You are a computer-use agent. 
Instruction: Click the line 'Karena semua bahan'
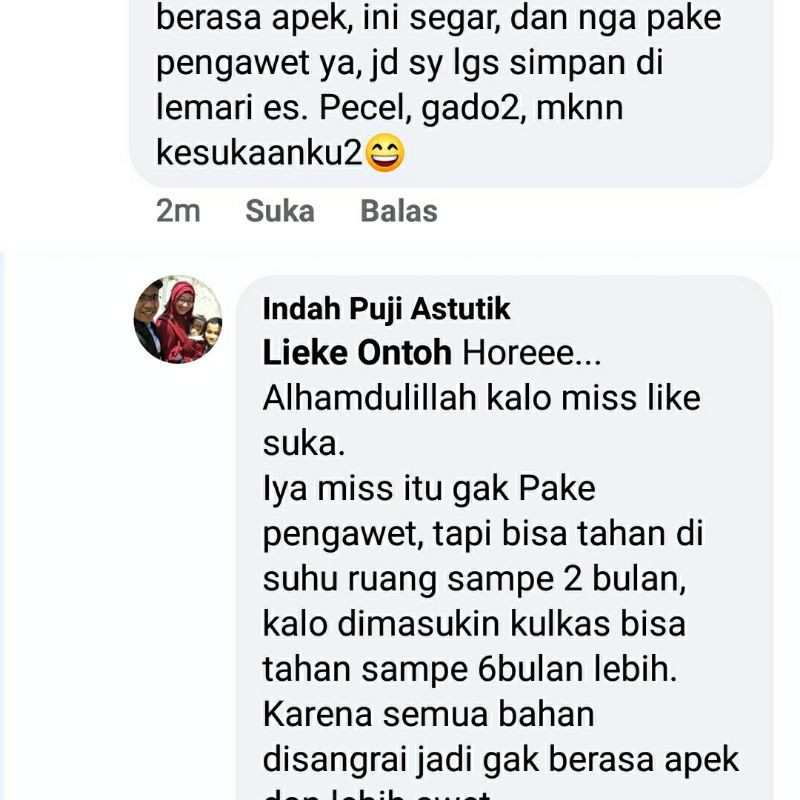pyautogui.click(x=429, y=714)
